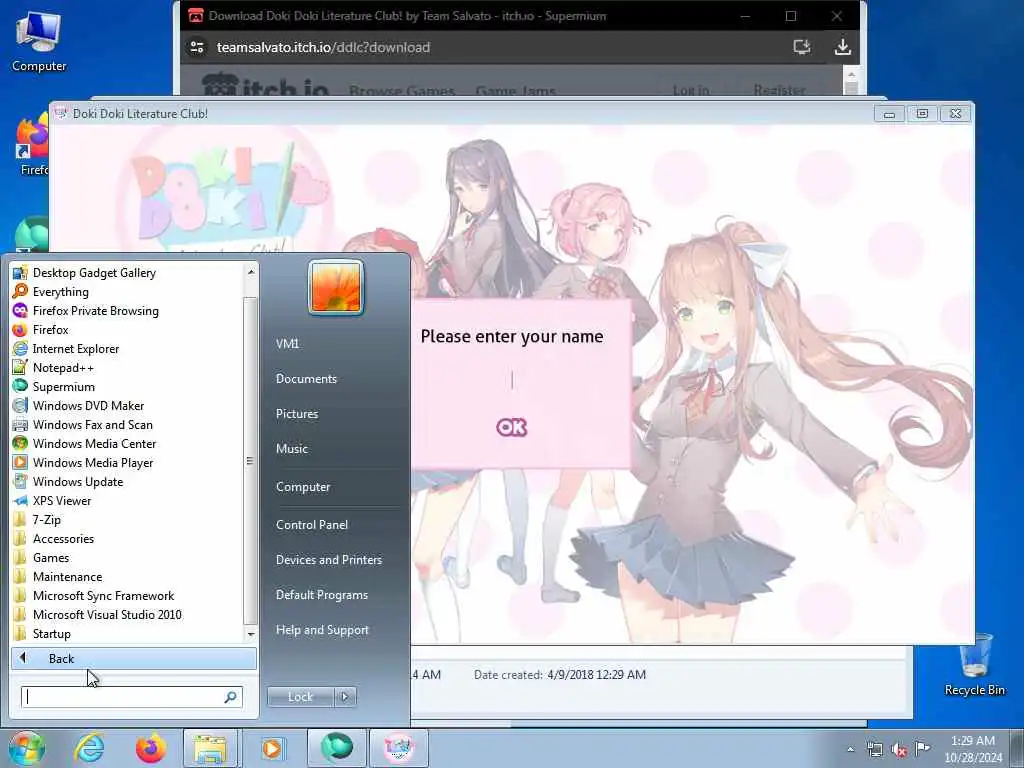Open downloads icon in Supermium toolbar
Screen dimensions: 1024x768
[x=842, y=47]
